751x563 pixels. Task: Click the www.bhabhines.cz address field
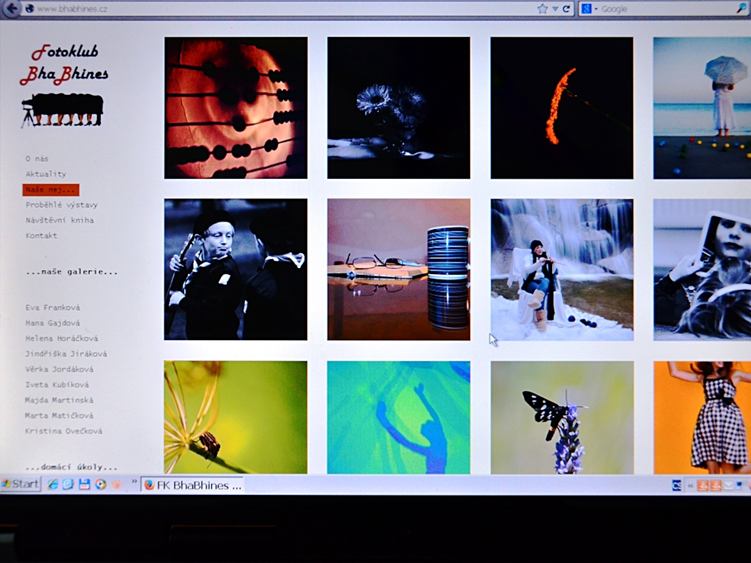coord(285,9)
